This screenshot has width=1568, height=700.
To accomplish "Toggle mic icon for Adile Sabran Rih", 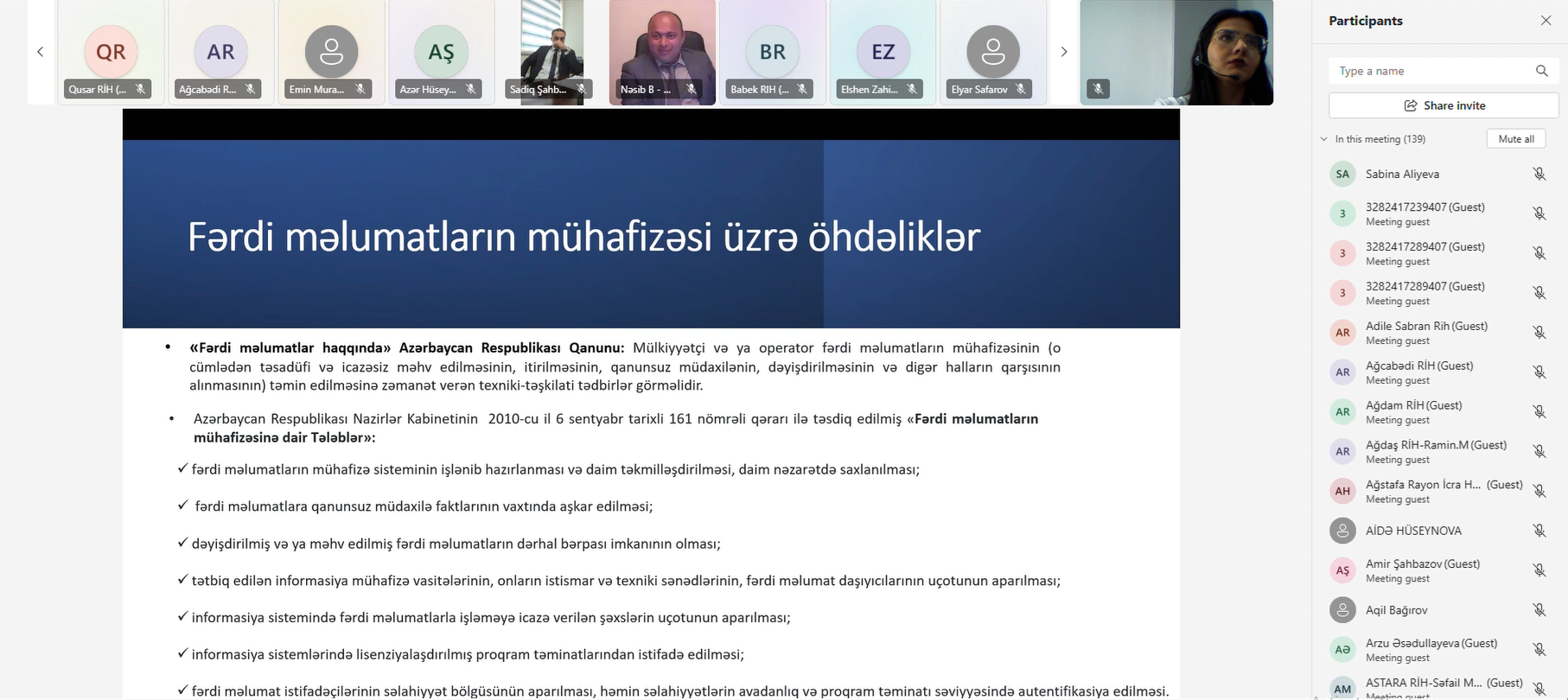I will click(x=1539, y=333).
